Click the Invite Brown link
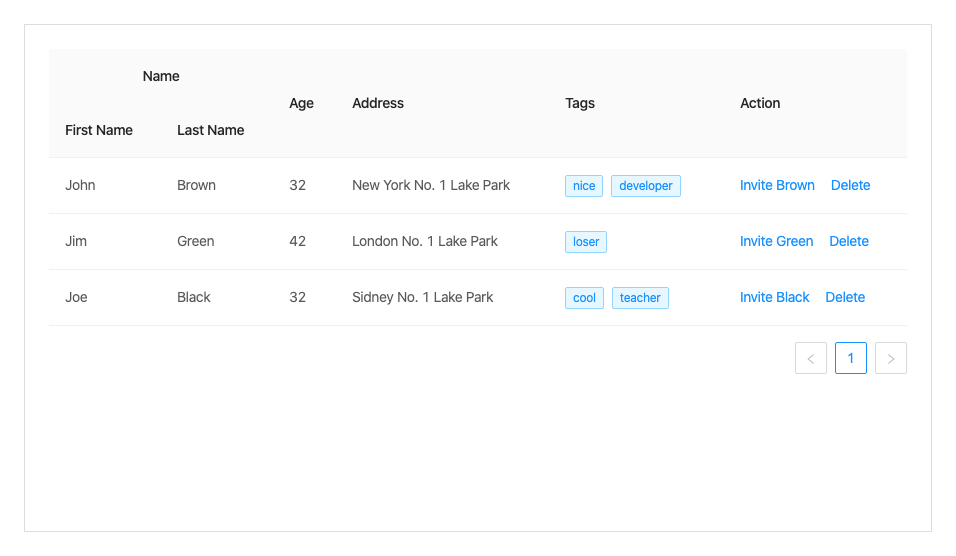 (777, 185)
